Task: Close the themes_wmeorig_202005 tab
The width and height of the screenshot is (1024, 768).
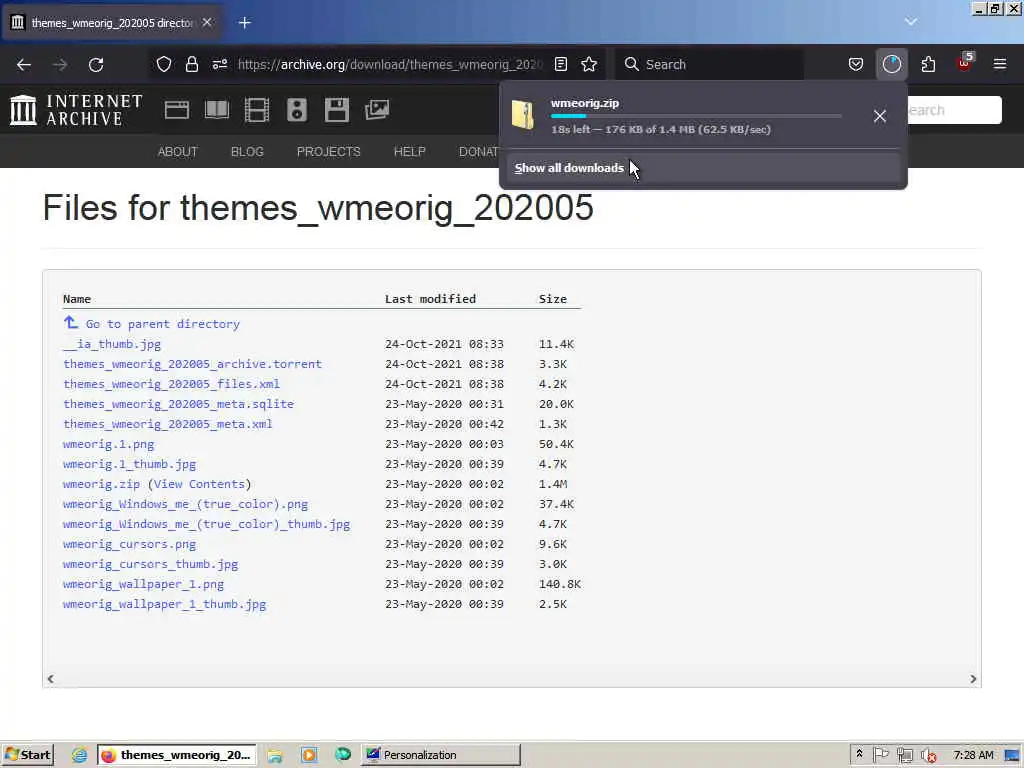Action: click(207, 22)
